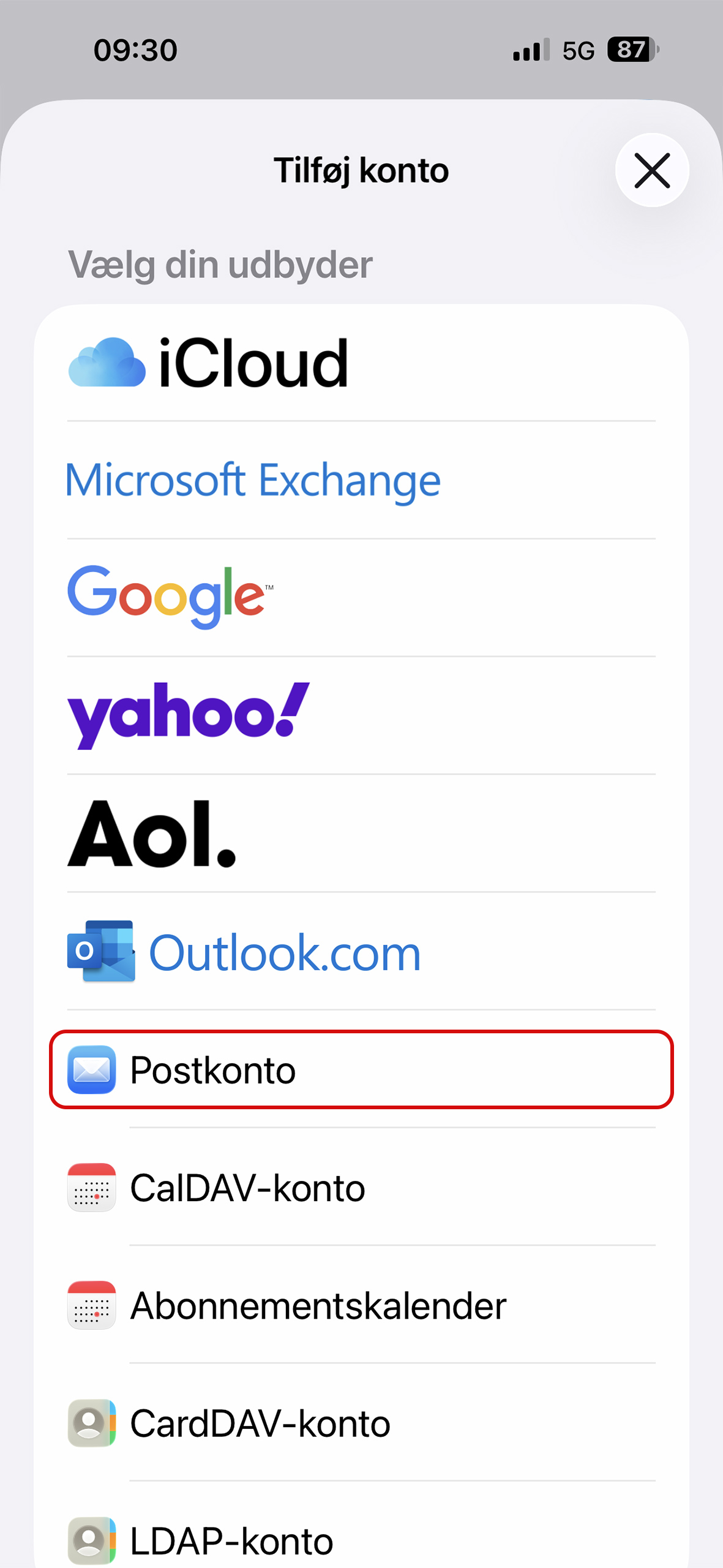Tap the CardDAV-konto label
The image size is (723, 1568).
click(x=260, y=1423)
